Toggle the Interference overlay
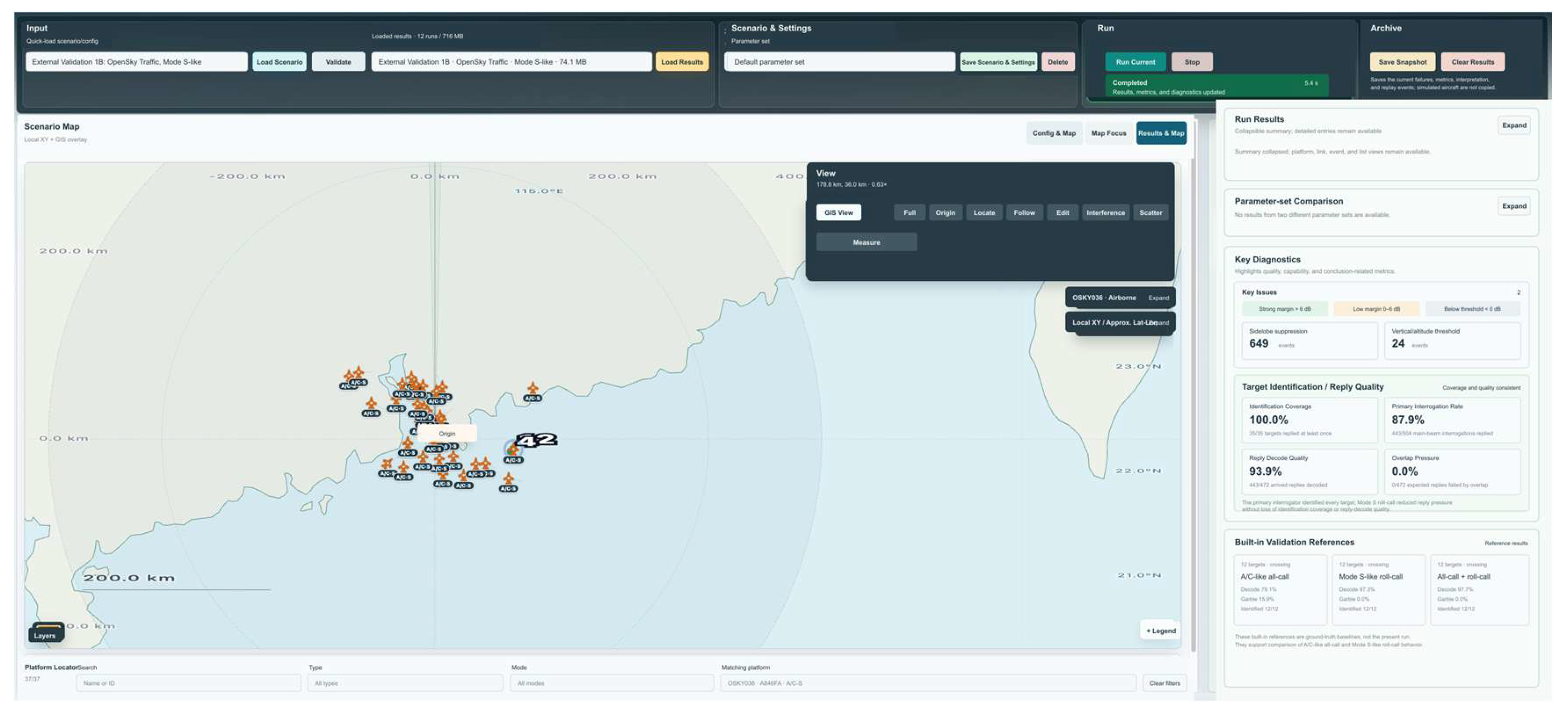Viewport: 1568px width, 711px height. point(1105,213)
